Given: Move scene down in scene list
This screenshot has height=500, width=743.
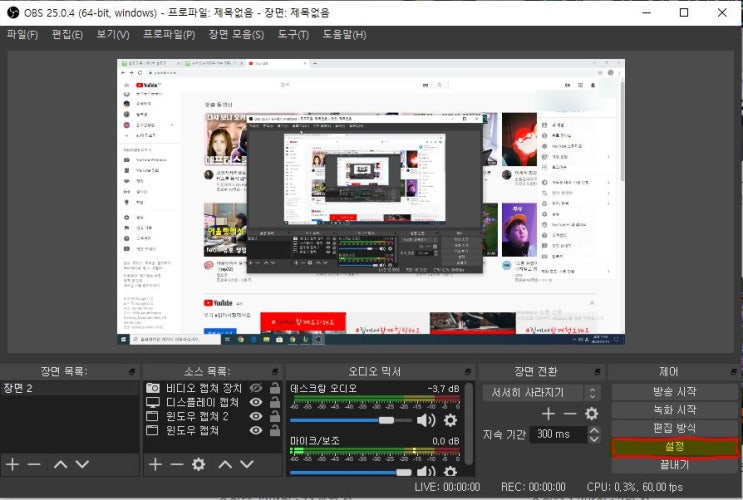Looking at the screenshot, I should click(82, 464).
